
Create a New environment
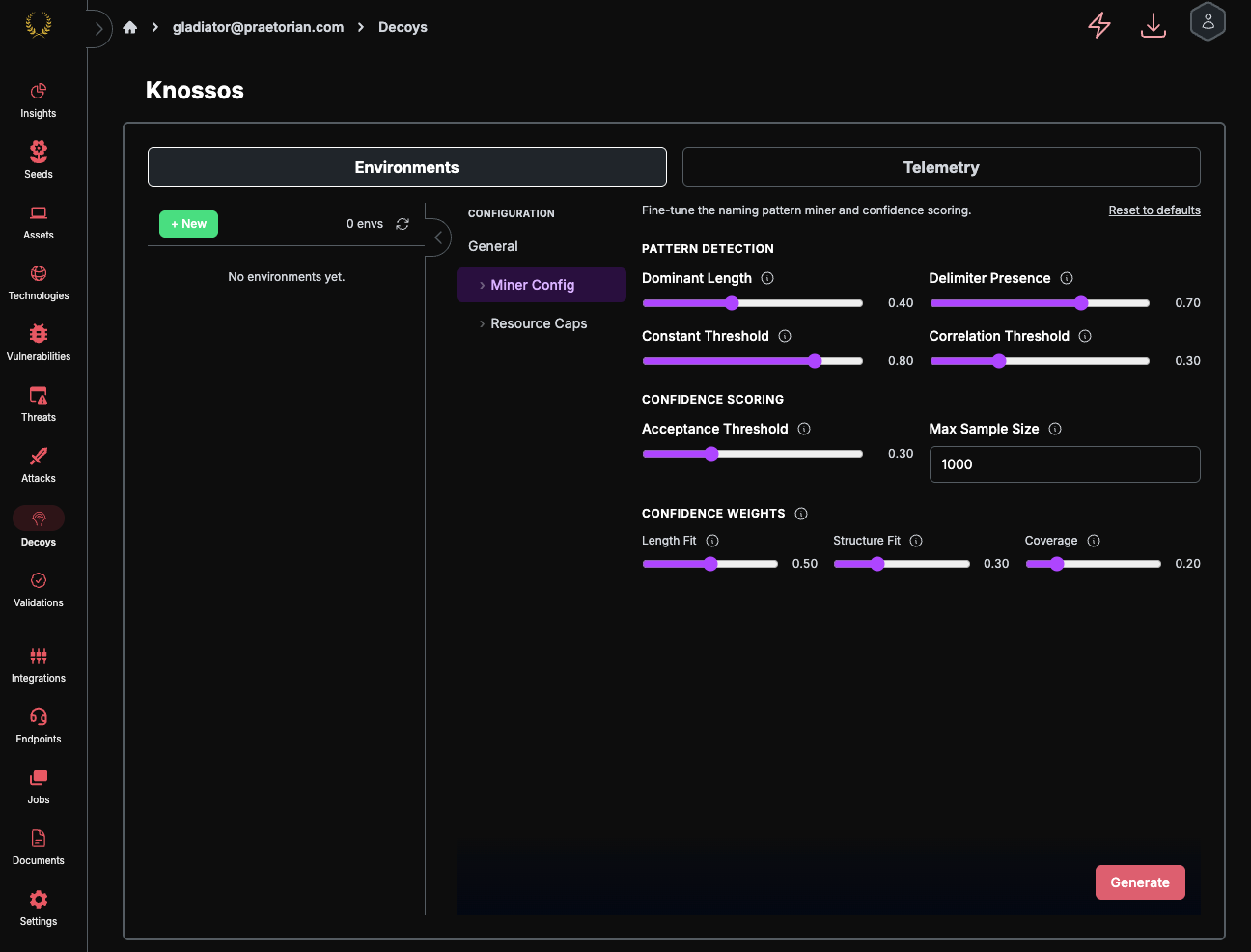pos(188,224)
